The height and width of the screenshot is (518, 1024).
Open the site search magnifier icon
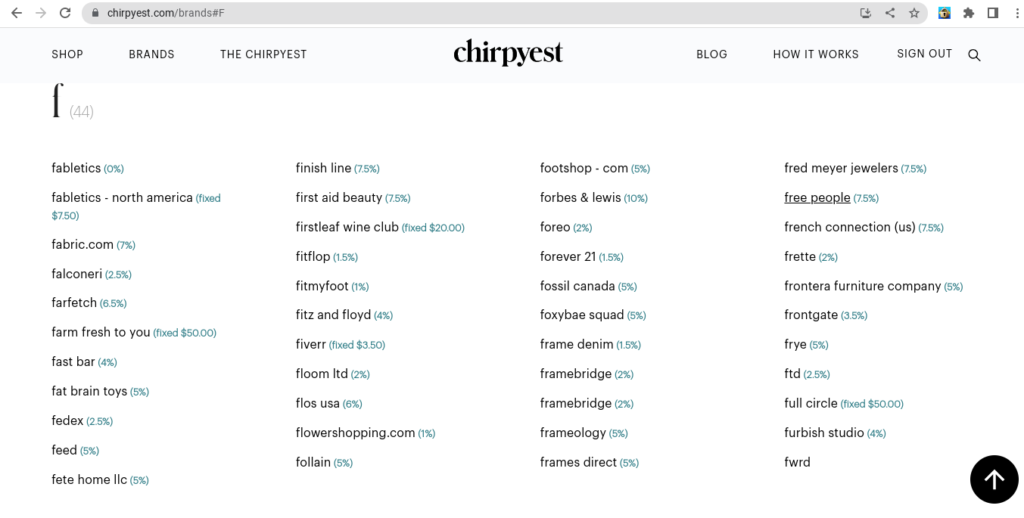coord(974,55)
